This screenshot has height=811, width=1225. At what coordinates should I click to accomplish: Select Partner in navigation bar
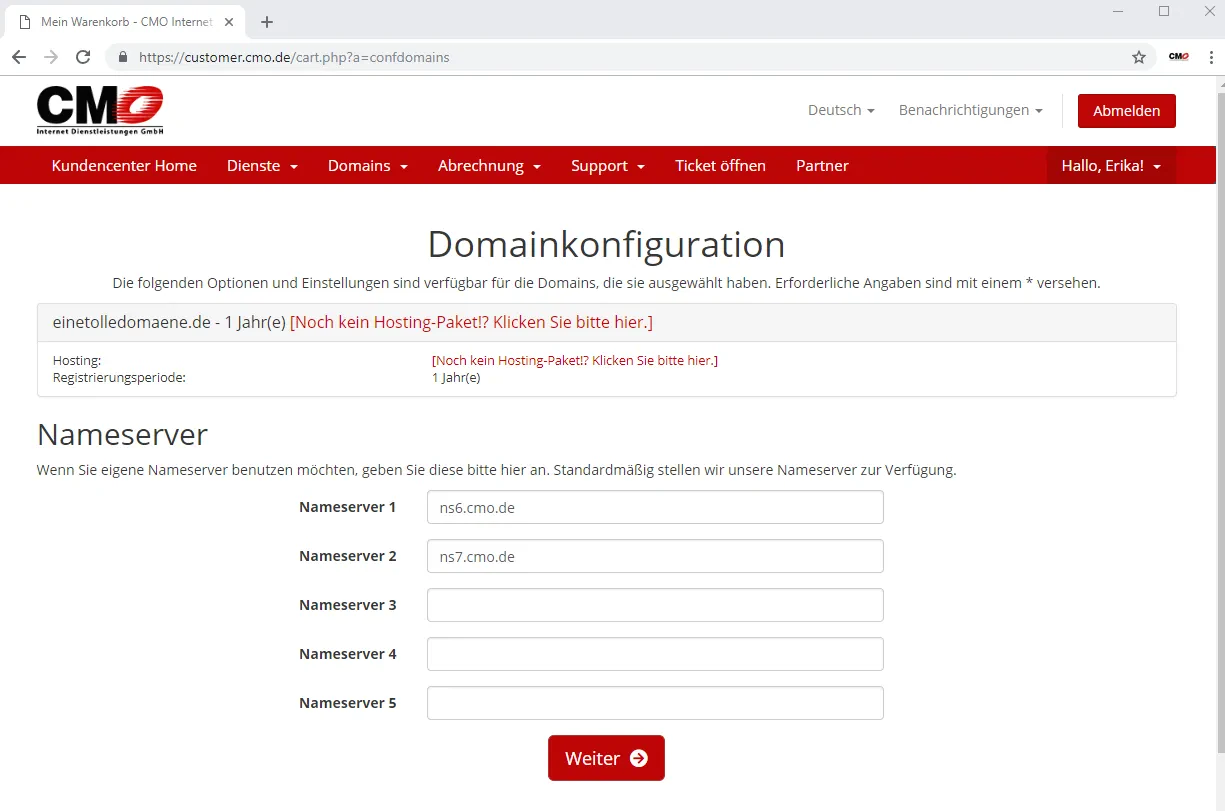pyautogui.click(x=822, y=165)
